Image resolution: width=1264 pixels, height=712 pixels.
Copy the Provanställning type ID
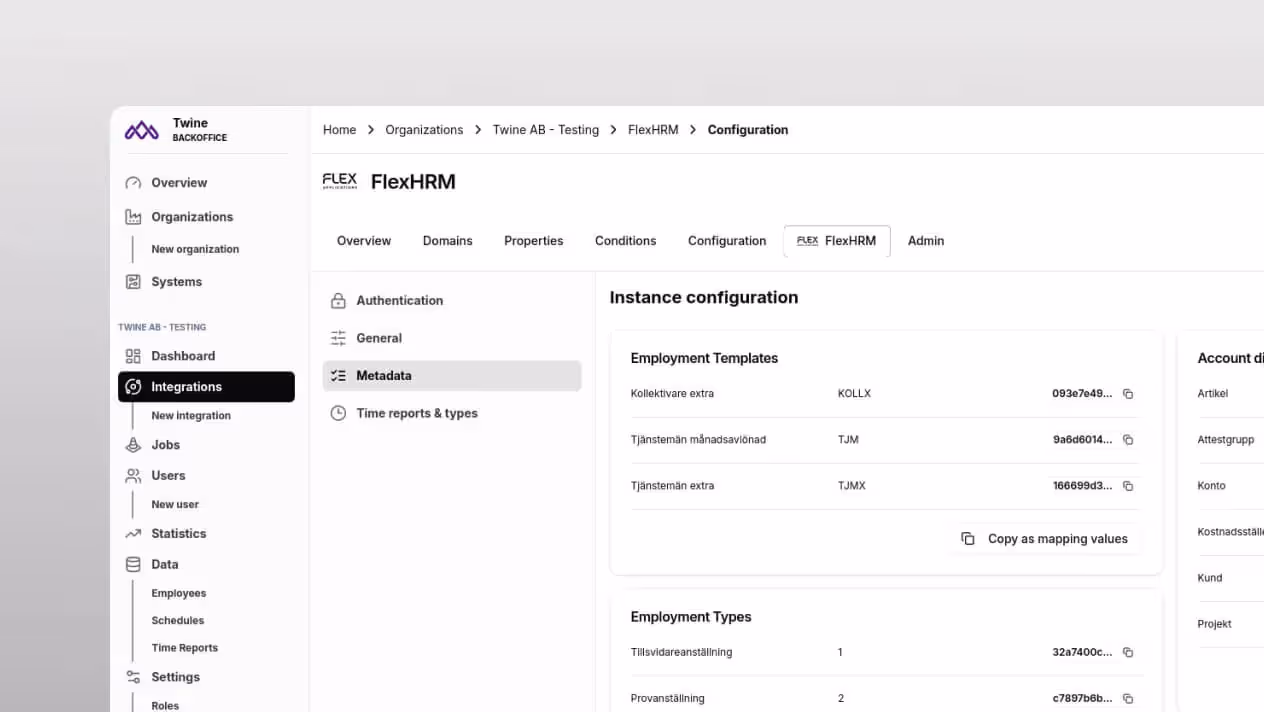tap(1128, 698)
